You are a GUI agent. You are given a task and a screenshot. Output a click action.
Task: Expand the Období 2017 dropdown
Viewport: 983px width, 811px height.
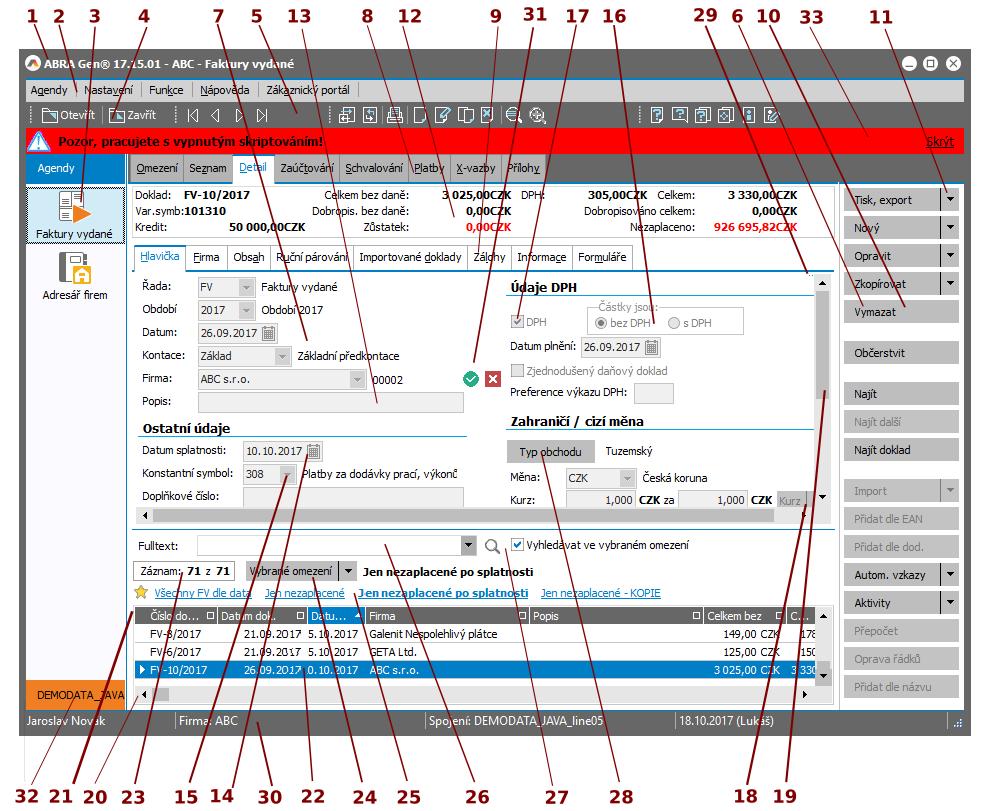pyautogui.click(x=246, y=310)
